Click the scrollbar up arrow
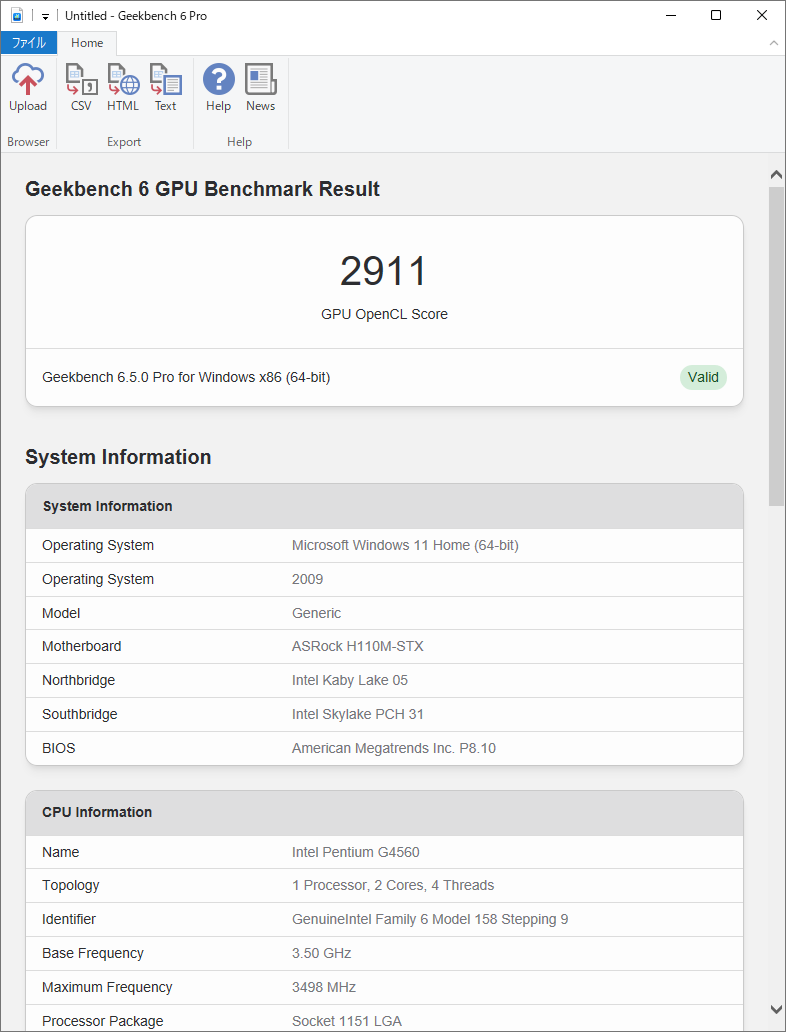This screenshot has height=1032, width=786. tap(776, 175)
